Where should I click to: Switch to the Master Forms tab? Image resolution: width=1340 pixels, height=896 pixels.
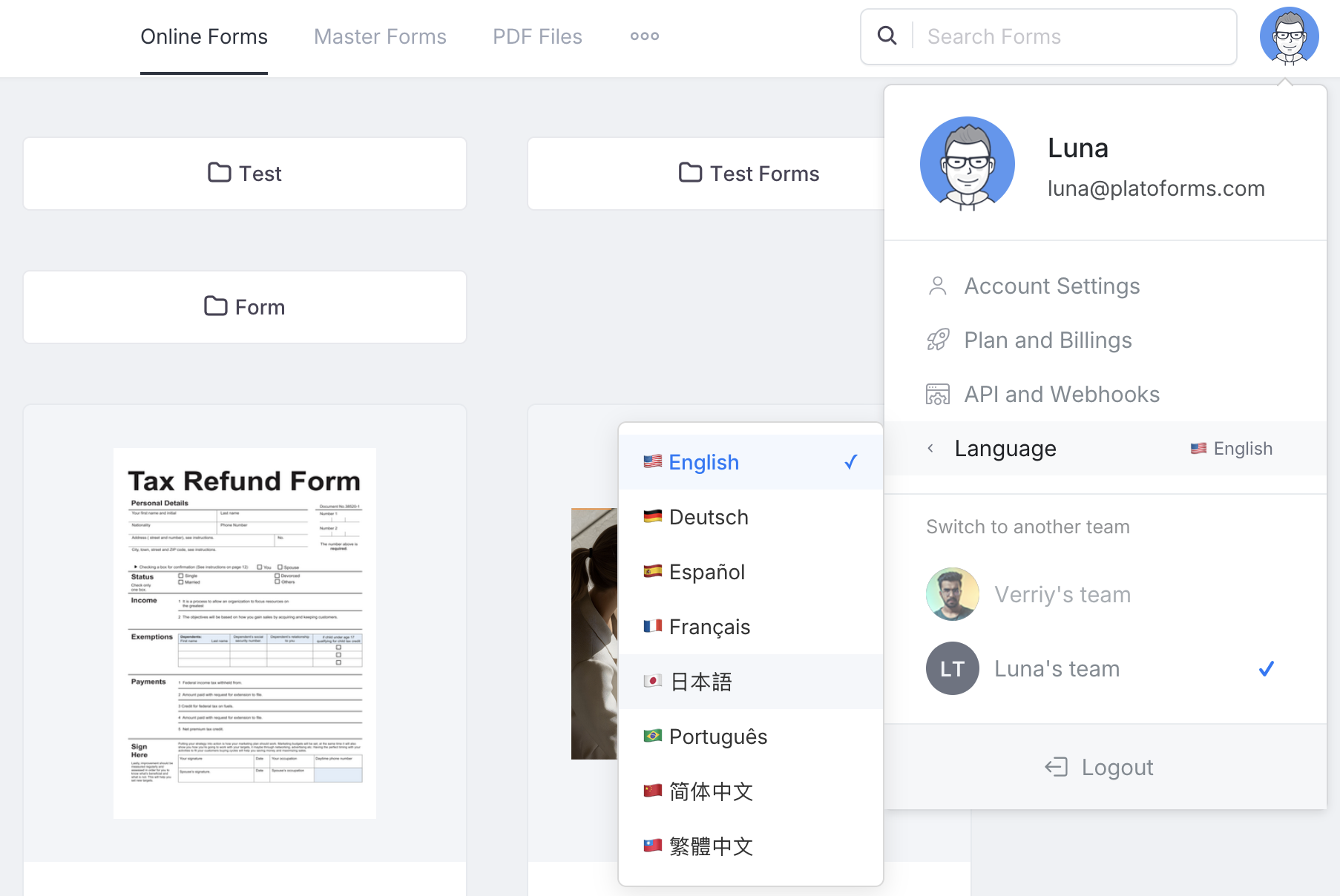coord(380,36)
